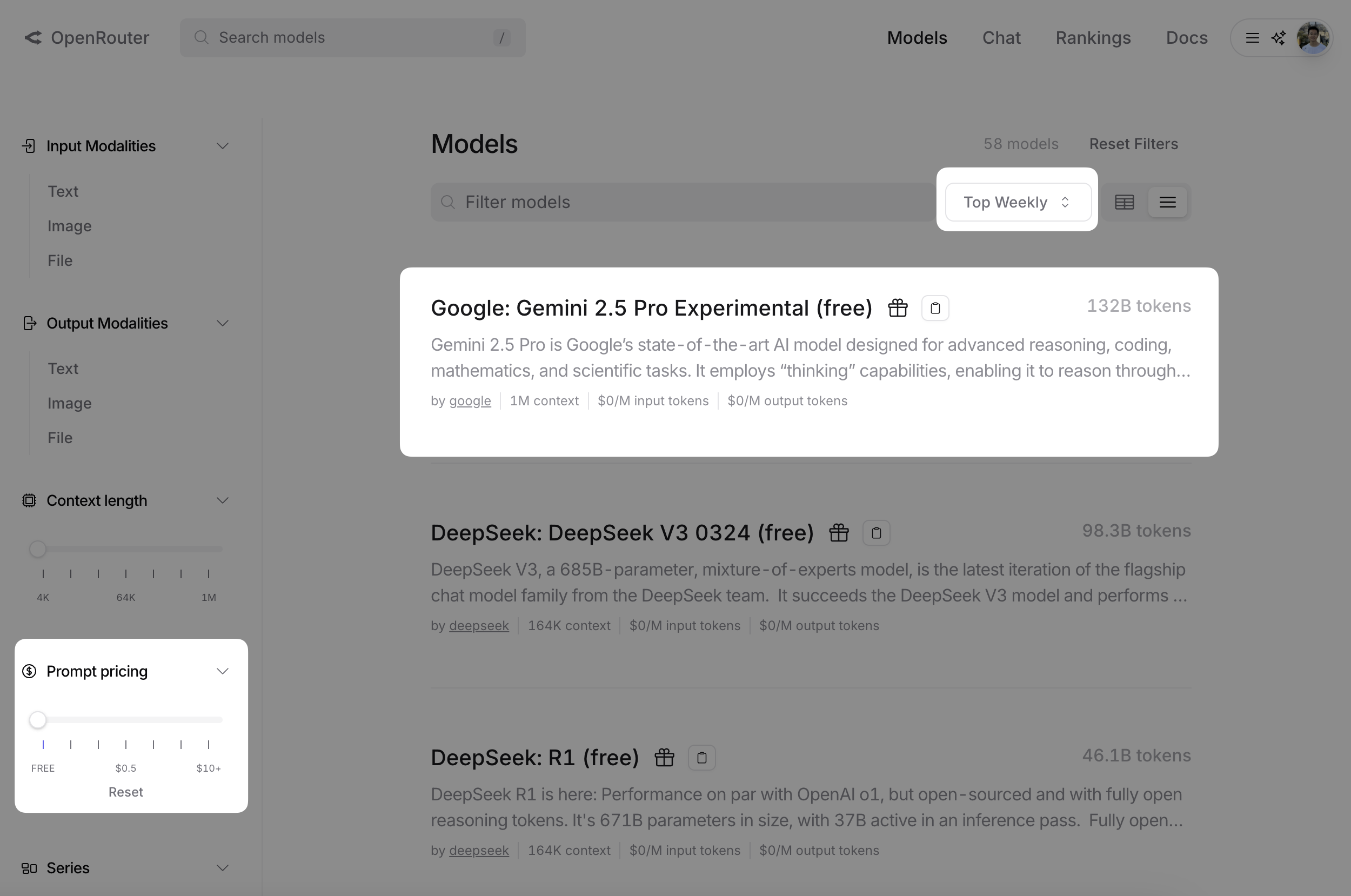This screenshot has width=1351, height=896.
Task: Click the OpenRouter logo icon
Action: (33, 38)
